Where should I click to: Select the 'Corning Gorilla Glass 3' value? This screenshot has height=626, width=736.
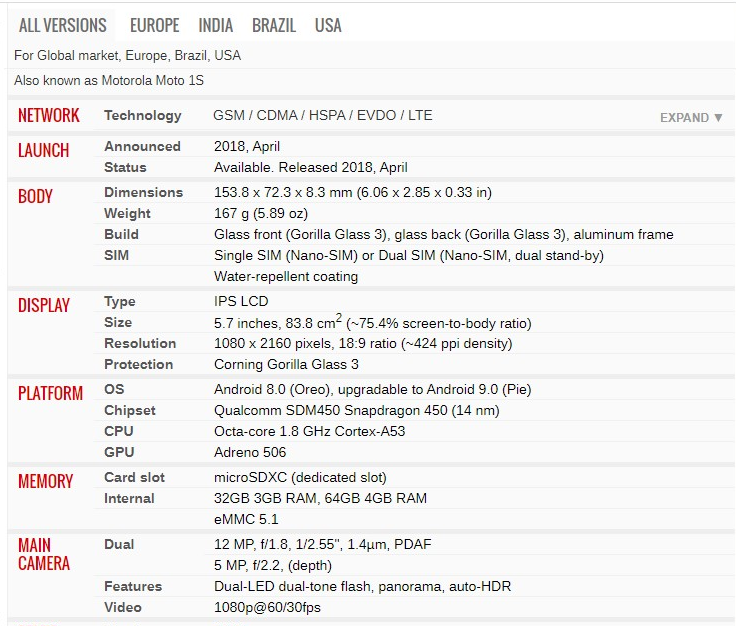tap(286, 365)
